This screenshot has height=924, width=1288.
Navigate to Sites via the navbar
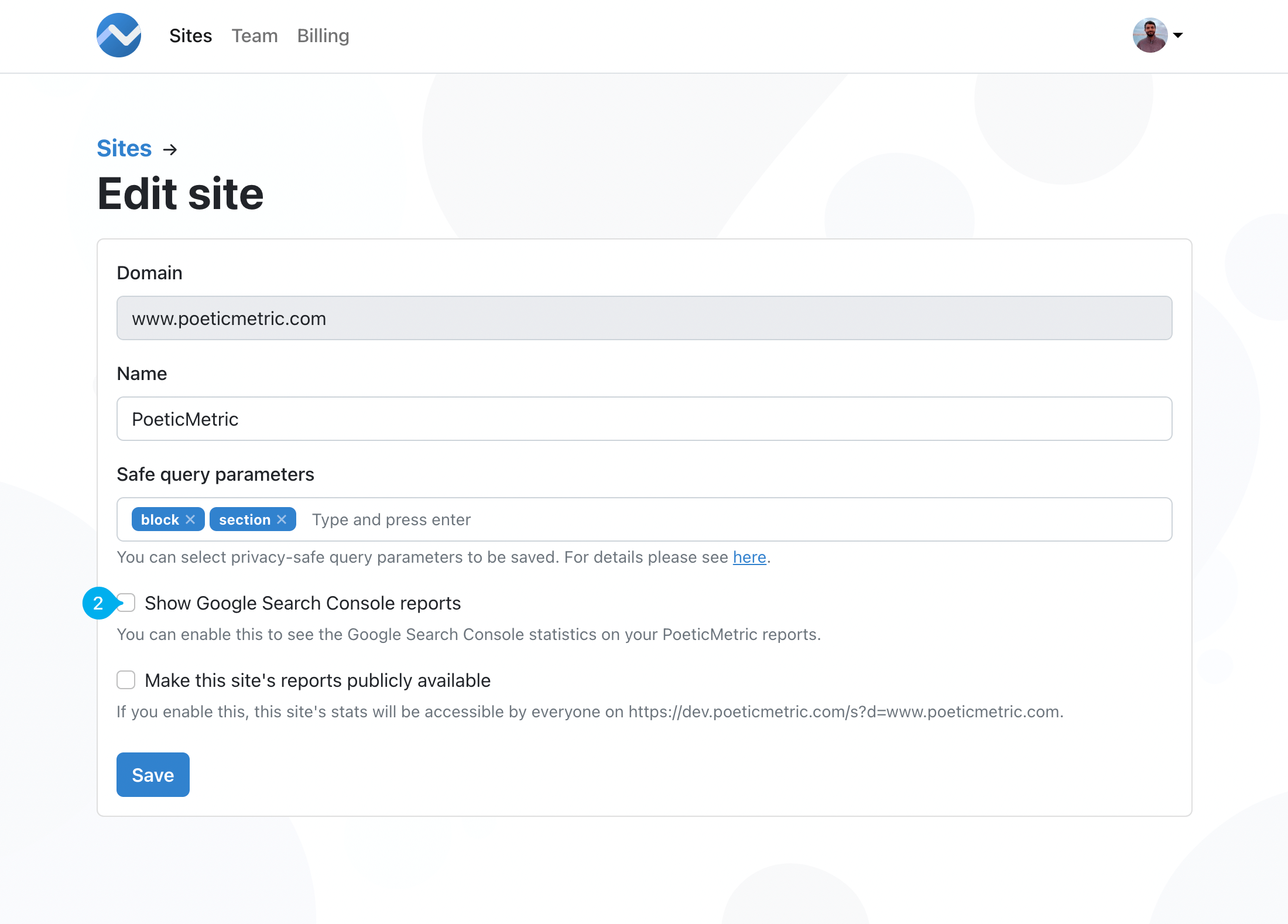coord(190,36)
